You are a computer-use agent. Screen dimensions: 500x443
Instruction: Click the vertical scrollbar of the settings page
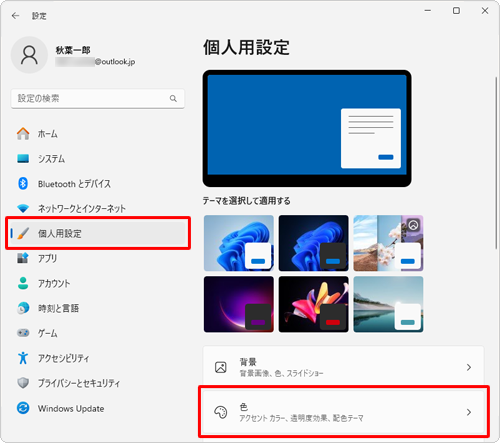pyautogui.click(x=496, y=163)
